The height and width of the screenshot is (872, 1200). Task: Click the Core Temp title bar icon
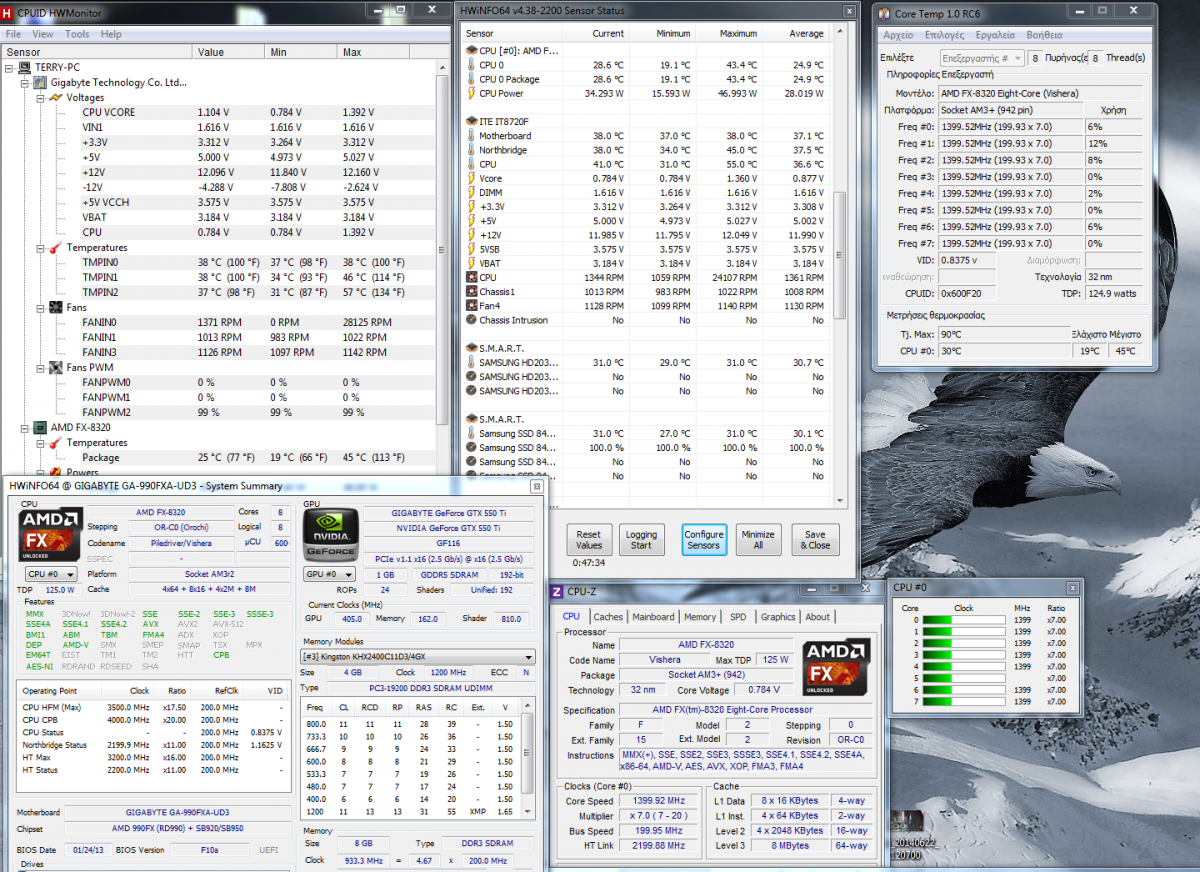click(884, 13)
